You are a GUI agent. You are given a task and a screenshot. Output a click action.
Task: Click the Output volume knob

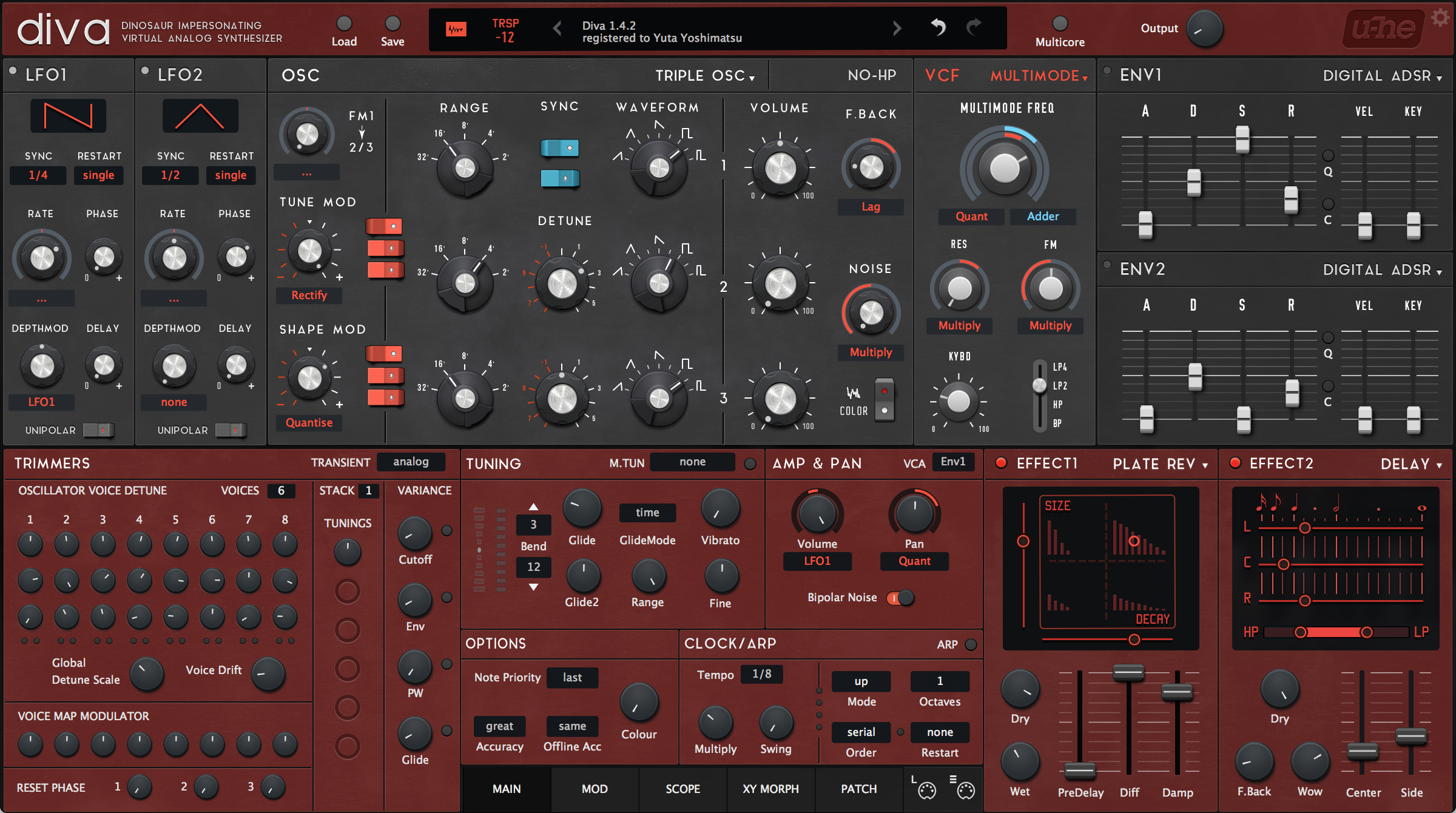point(1204,29)
